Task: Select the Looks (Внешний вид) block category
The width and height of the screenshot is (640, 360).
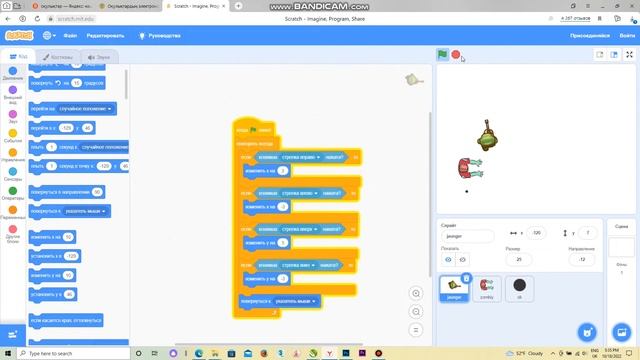Action: coord(13,95)
